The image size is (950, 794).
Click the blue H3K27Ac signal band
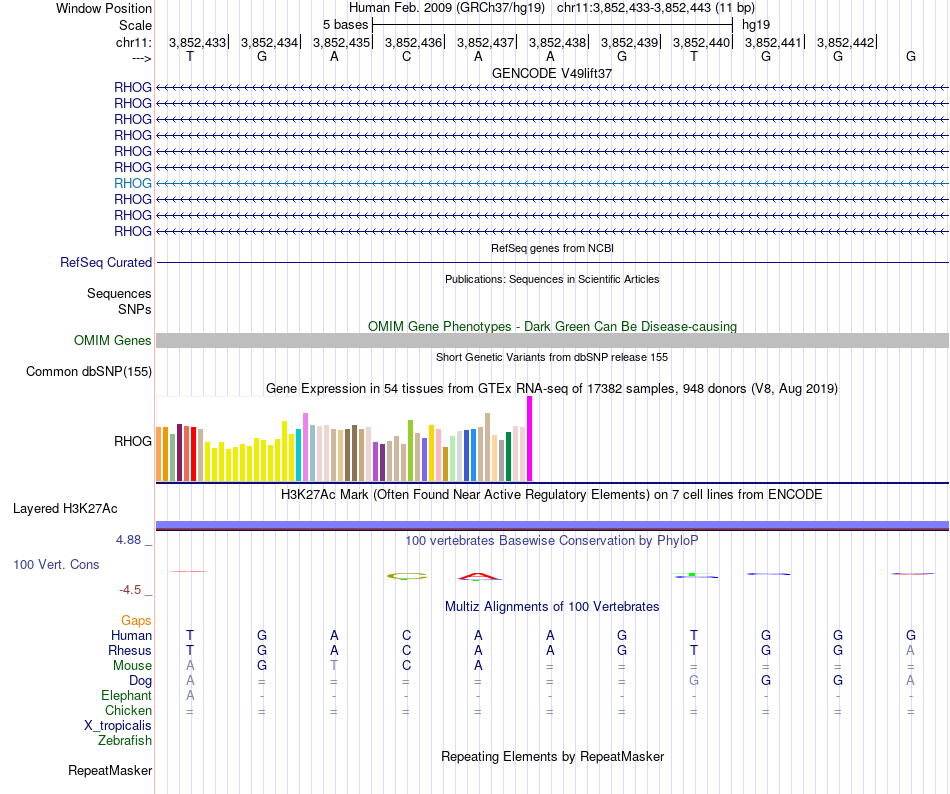point(552,524)
